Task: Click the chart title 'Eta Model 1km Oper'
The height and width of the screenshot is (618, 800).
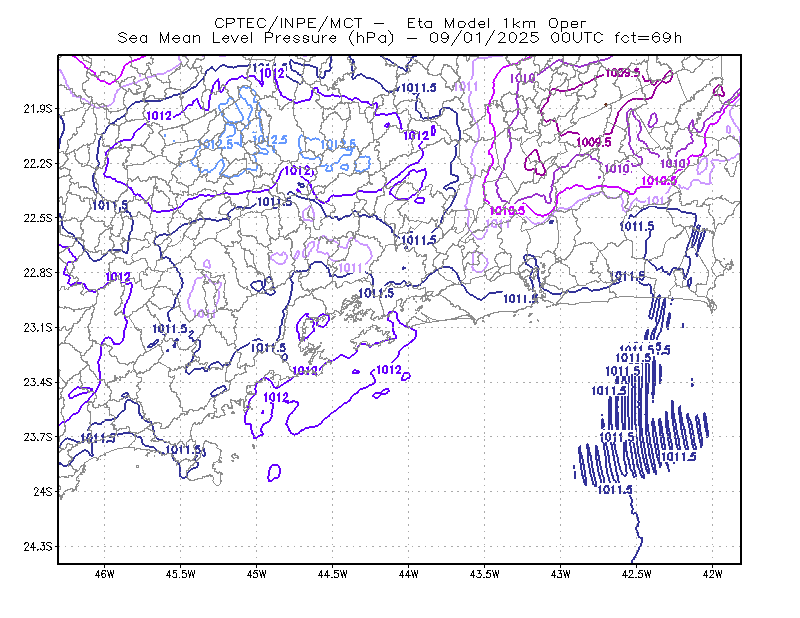Action: click(x=496, y=23)
